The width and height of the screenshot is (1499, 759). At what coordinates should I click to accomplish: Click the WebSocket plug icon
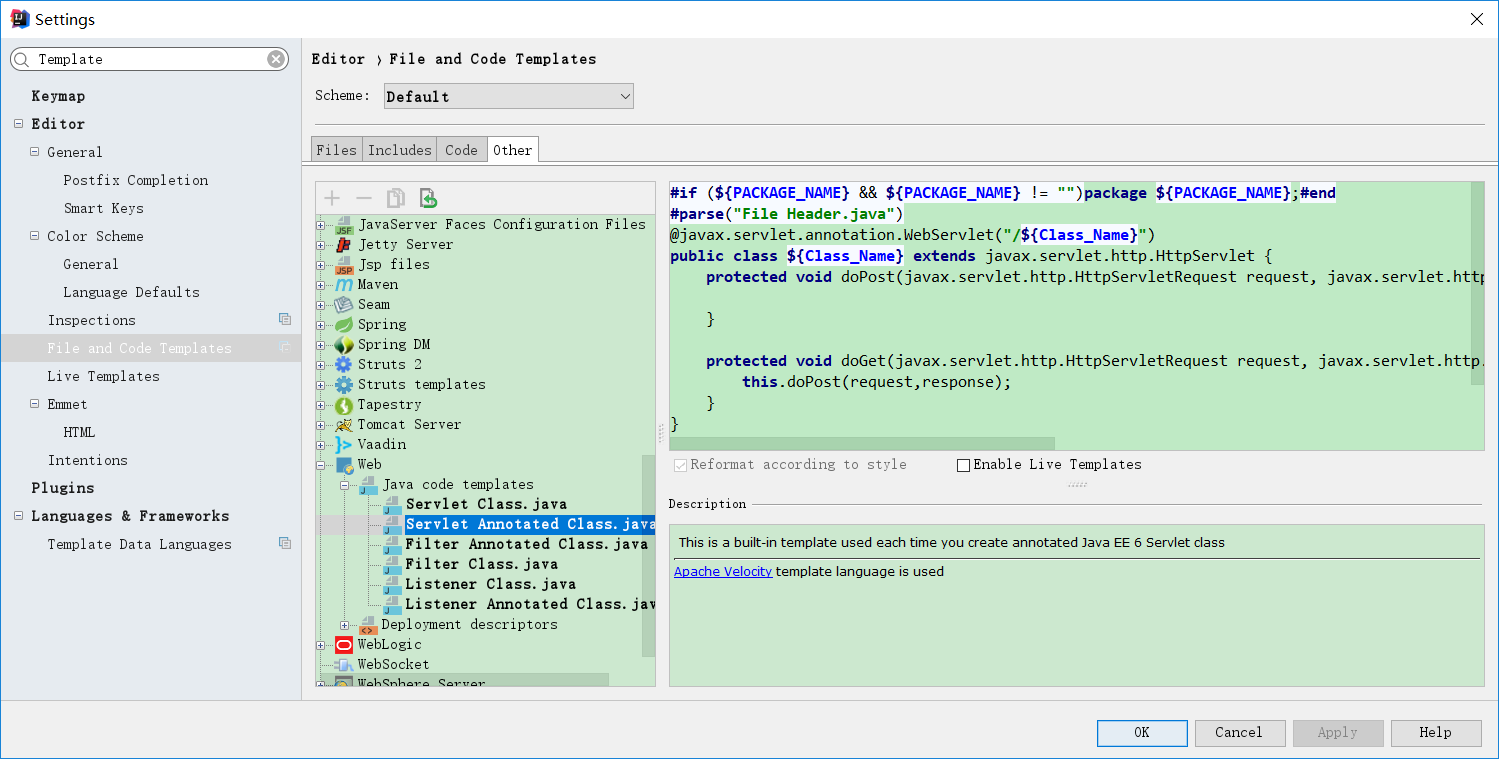tap(344, 664)
